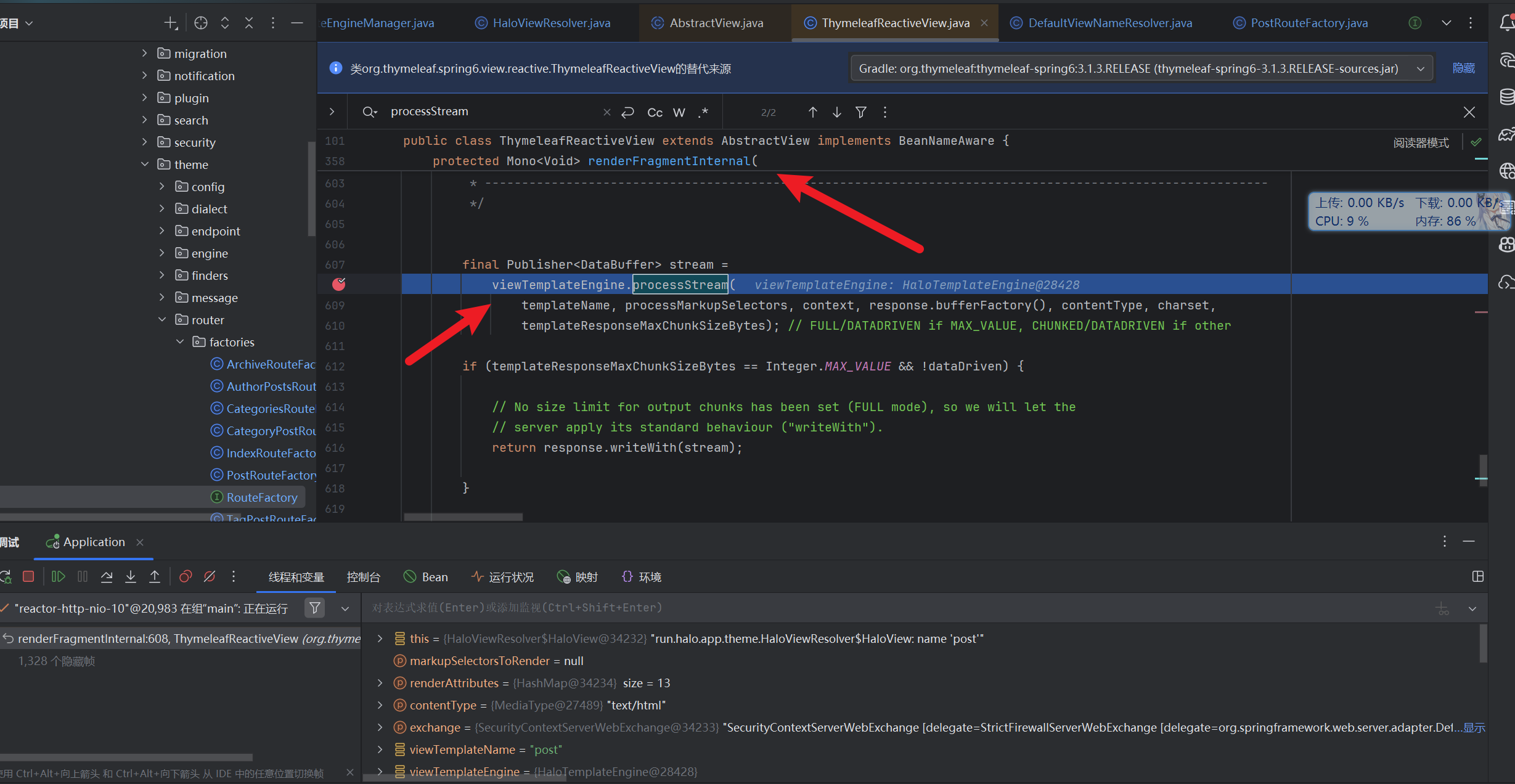Expand the migration folder
This screenshot has width=1515, height=784.
(144, 53)
